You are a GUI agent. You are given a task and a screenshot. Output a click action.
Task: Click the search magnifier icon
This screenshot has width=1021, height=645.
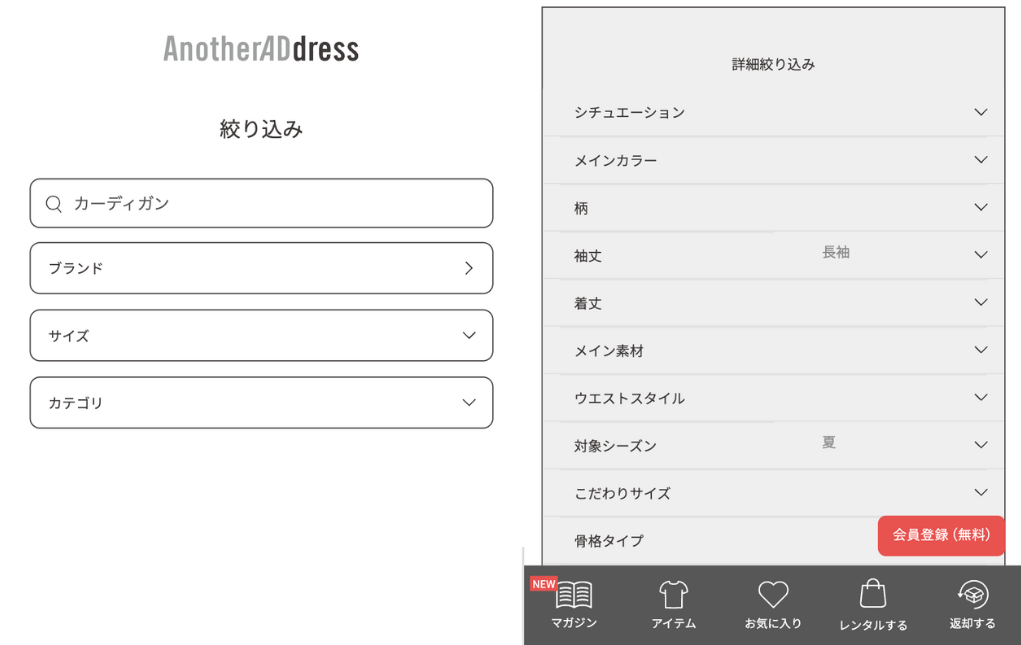tap(54, 204)
